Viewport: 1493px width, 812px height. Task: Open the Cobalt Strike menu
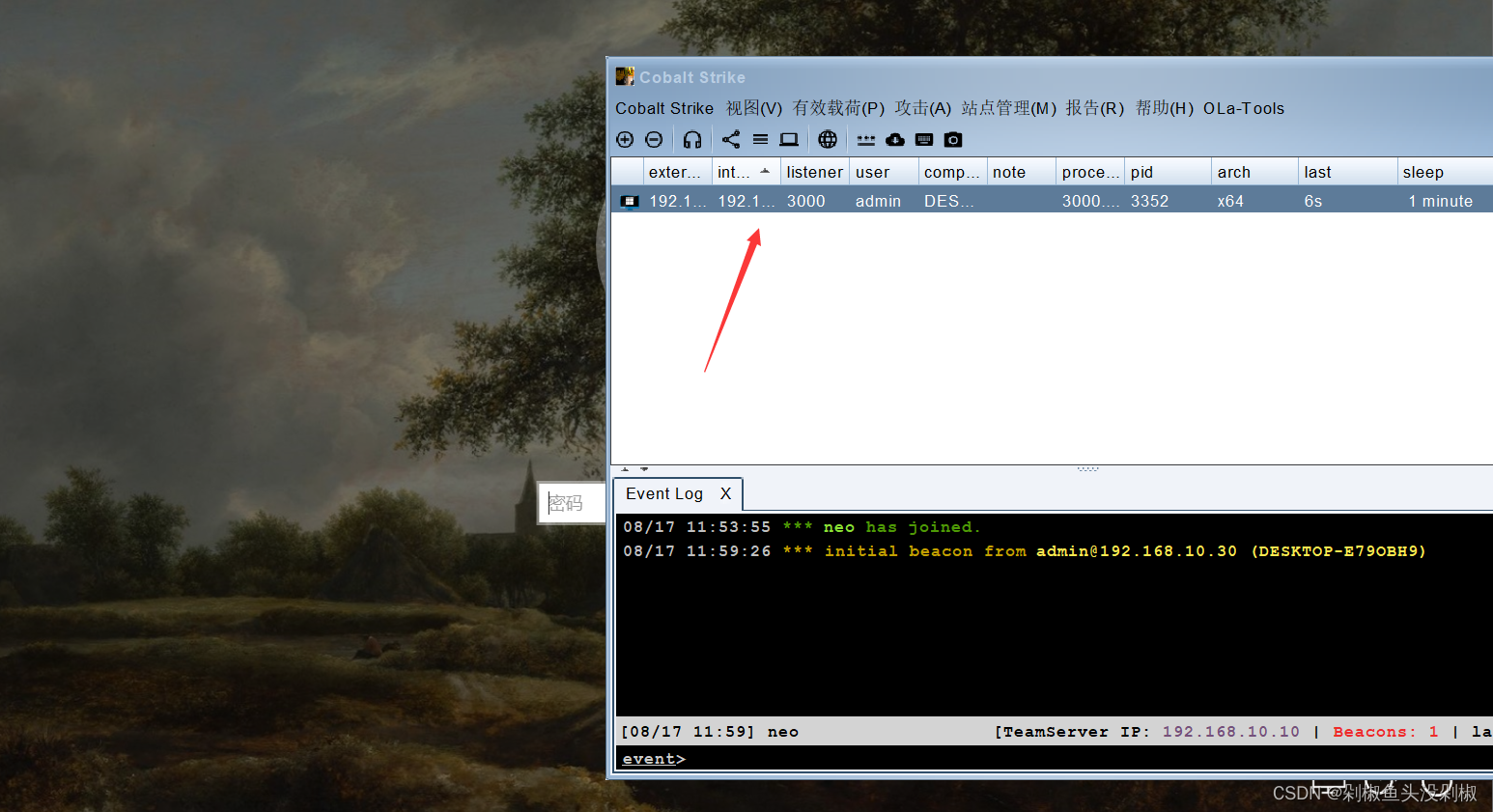pyautogui.click(x=664, y=108)
